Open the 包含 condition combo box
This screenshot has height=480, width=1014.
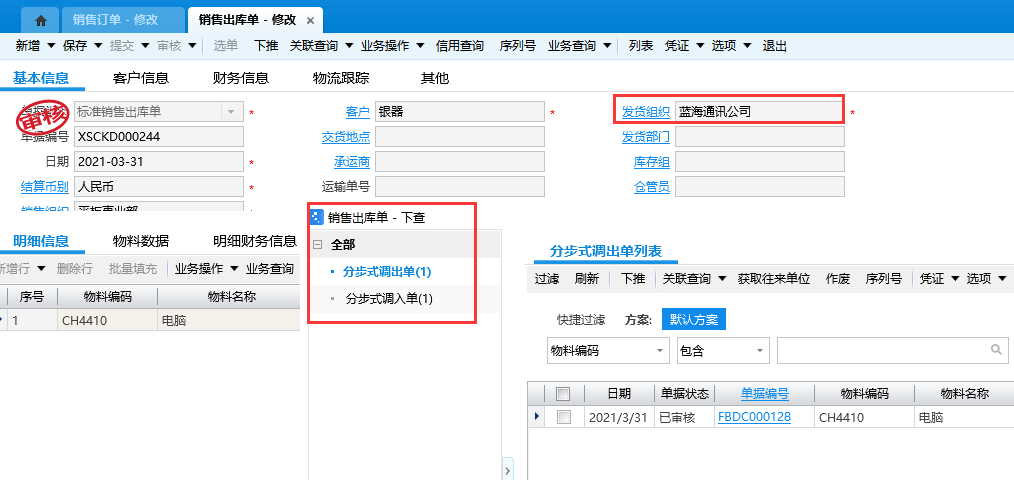tap(723, 351)
